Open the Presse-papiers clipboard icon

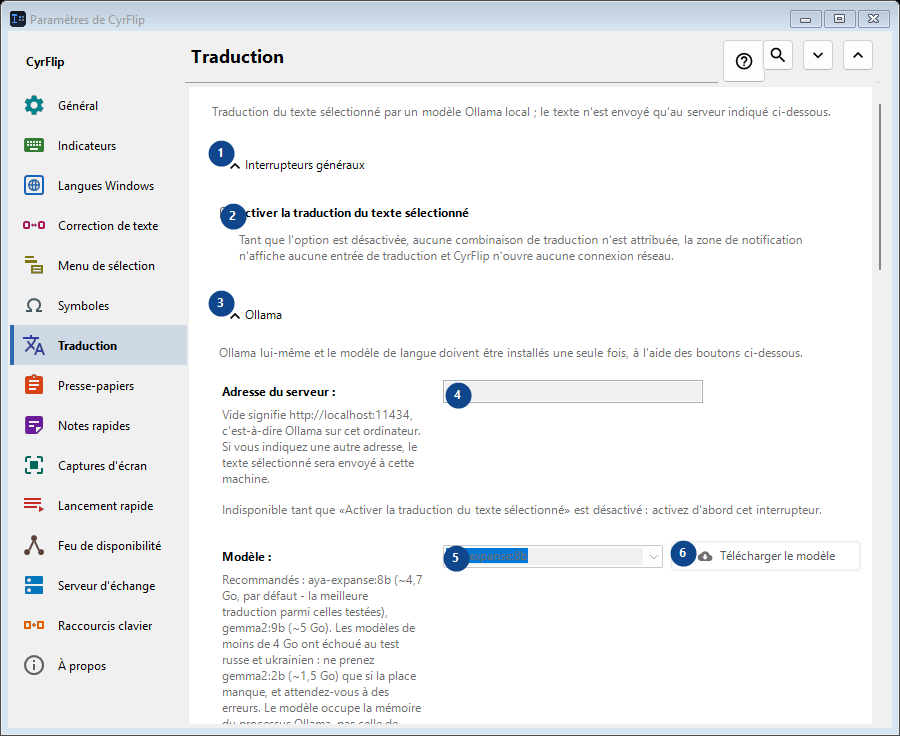point(34,385)
